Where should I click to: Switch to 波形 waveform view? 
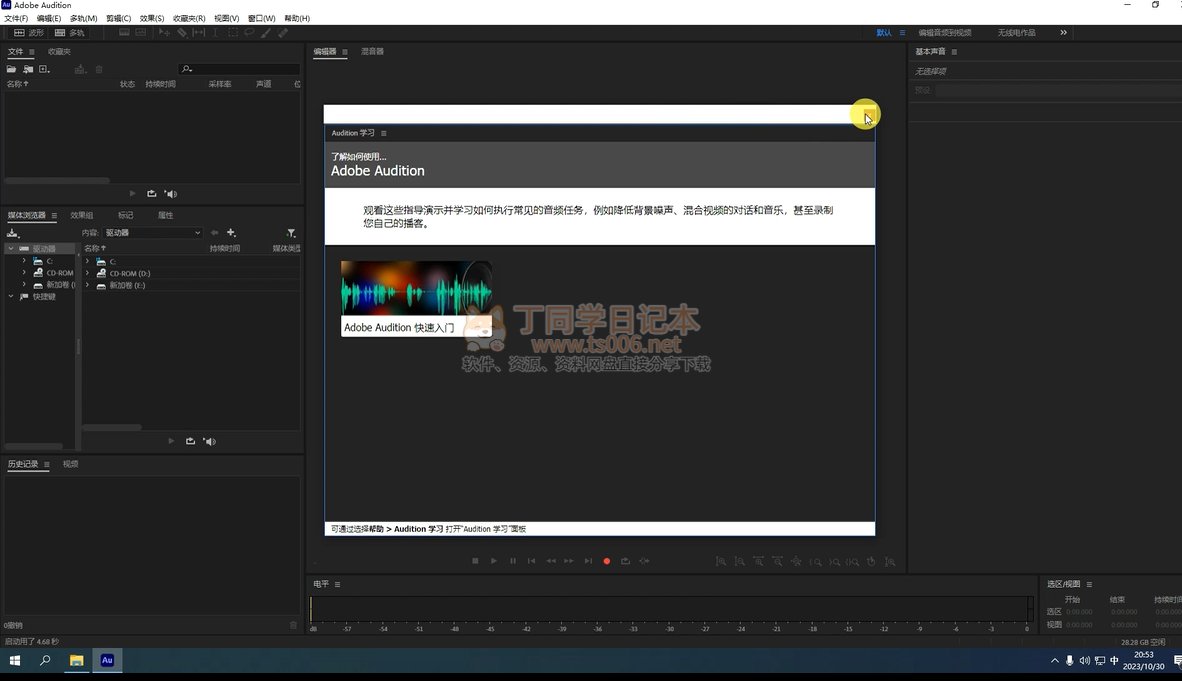tap(28, 33)
